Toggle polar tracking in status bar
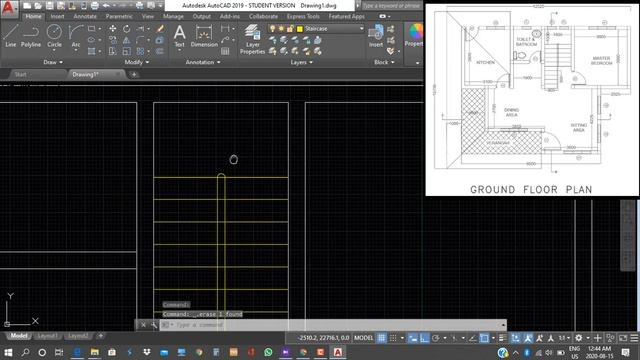The width and height of the screenshot is (640, 360). click(x=436, y=338)
